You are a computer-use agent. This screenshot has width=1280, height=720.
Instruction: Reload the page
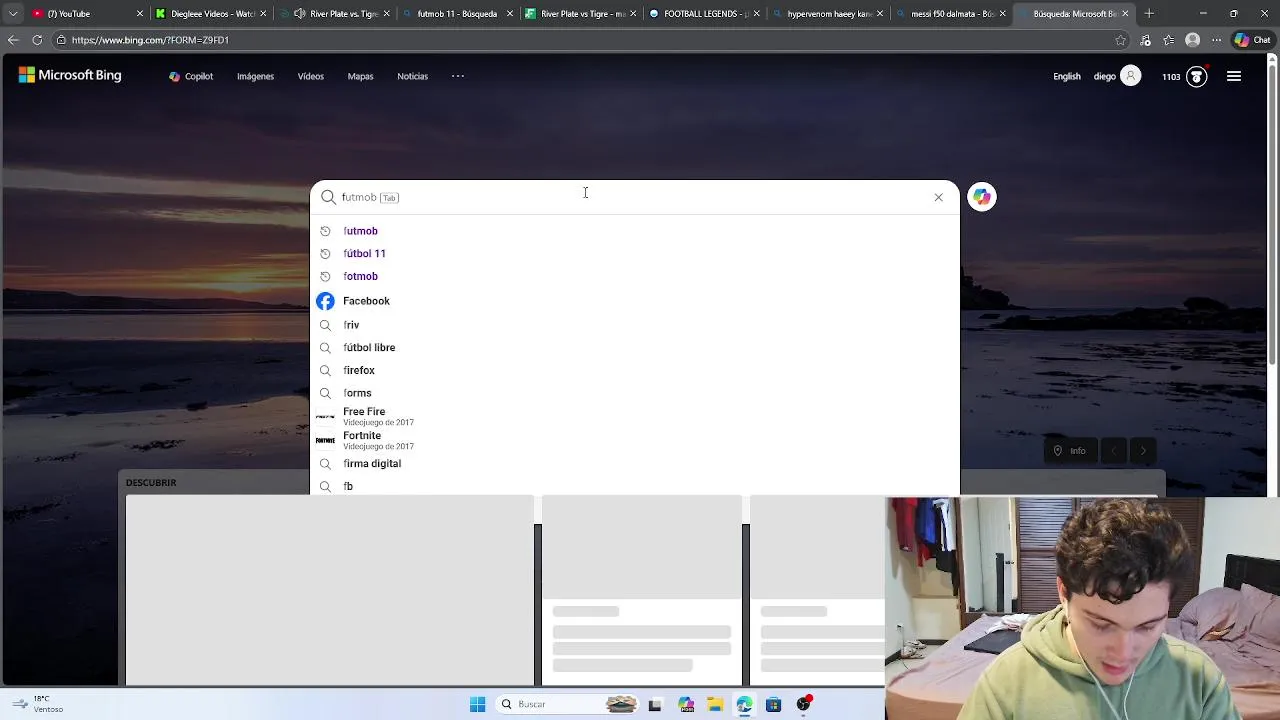(37, 40)
